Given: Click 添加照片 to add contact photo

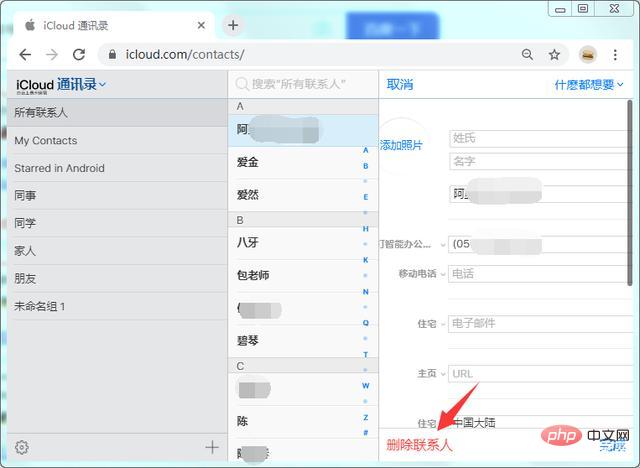Looking at the screenshot, I should [x=401, y=145].
